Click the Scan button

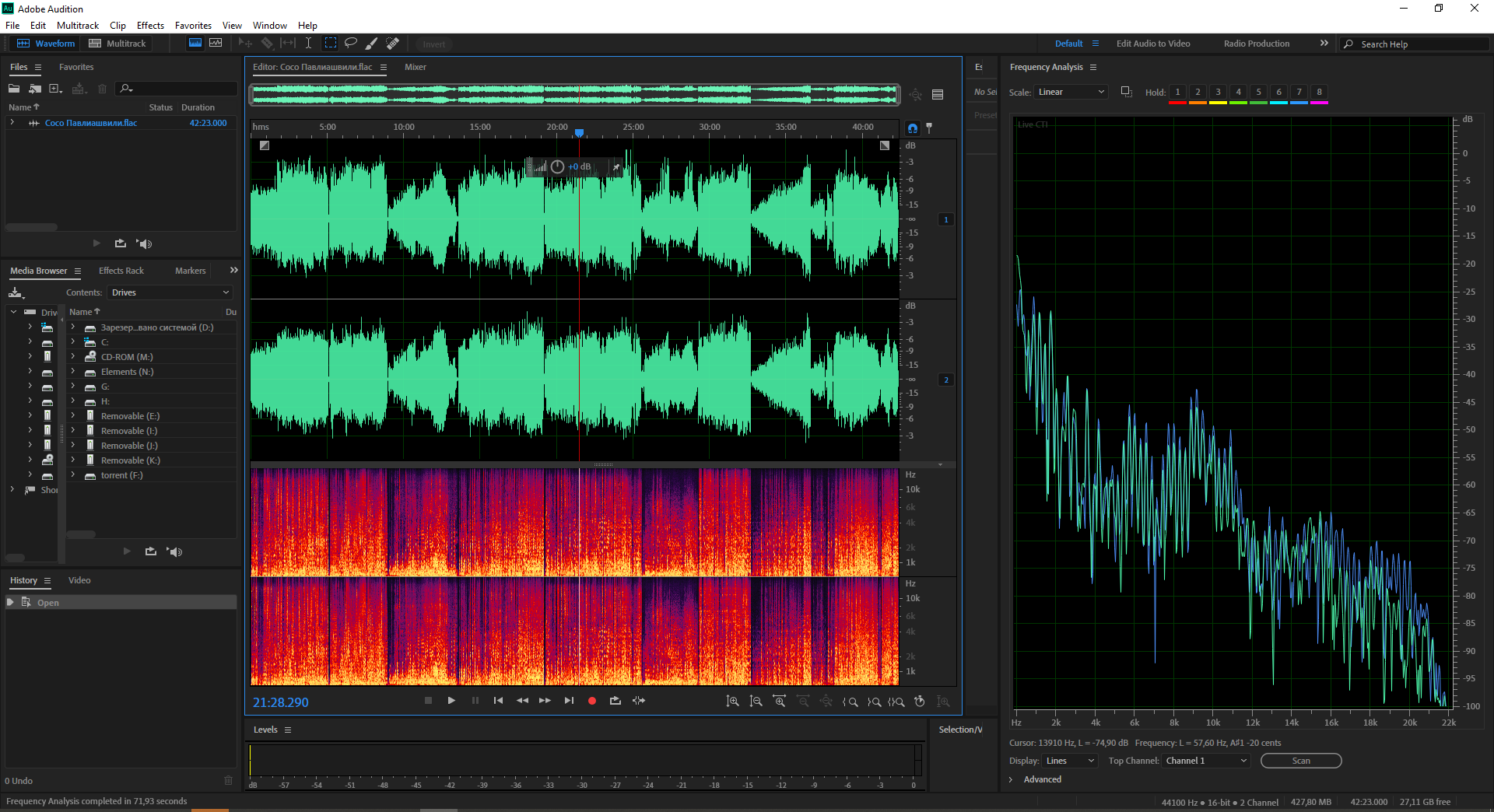tap(1300, 761)
